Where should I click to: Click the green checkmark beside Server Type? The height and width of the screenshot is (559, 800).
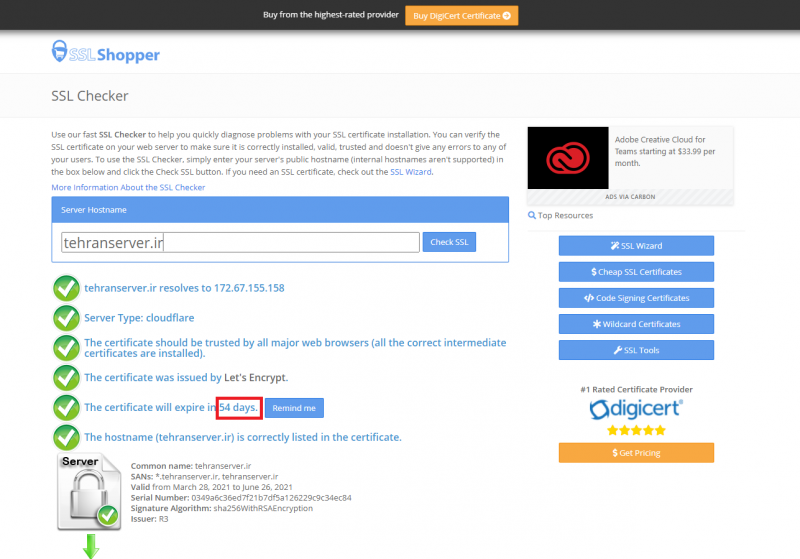[66, 318]
